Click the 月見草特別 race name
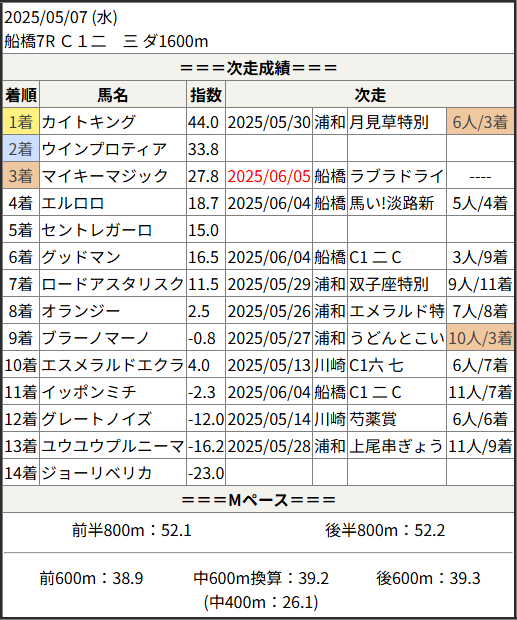Viewport: 517px width, 620px height. coord(389,122)
